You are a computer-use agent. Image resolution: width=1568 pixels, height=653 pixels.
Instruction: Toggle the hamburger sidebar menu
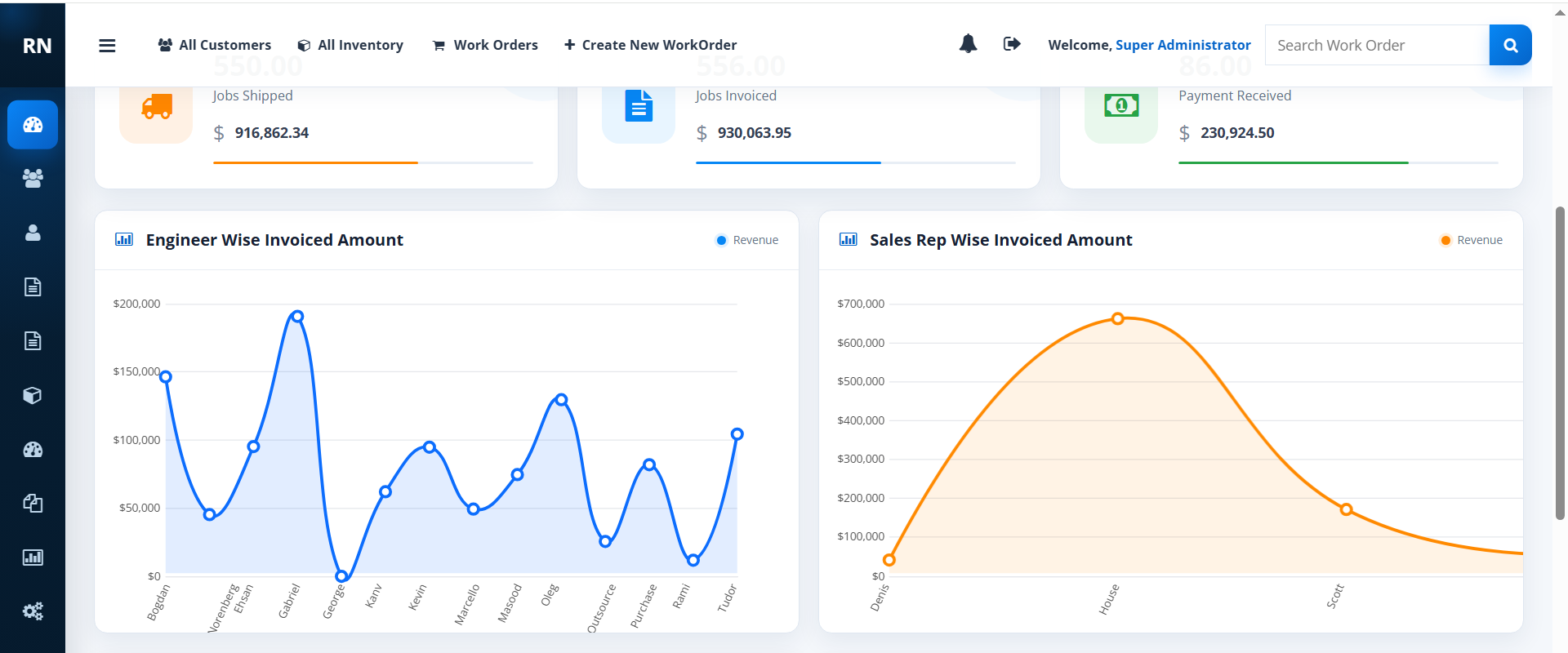pyautogui.click(x=107, y=46)
